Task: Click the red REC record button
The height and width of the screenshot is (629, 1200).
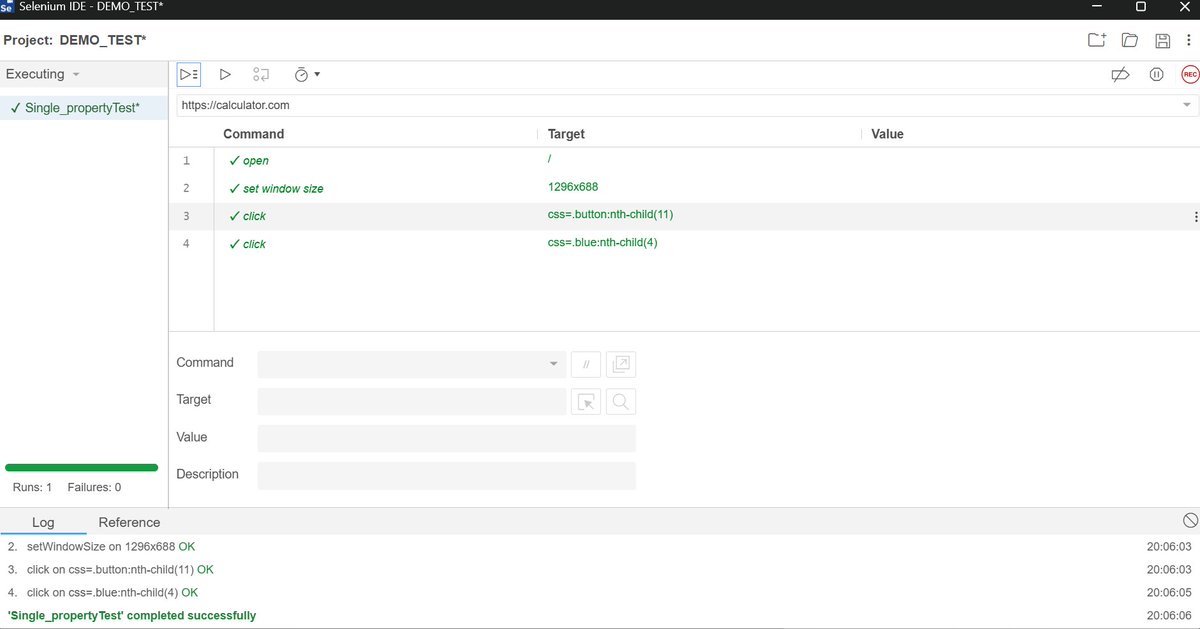Action: pyautogui.click(x=1190, y=74)
